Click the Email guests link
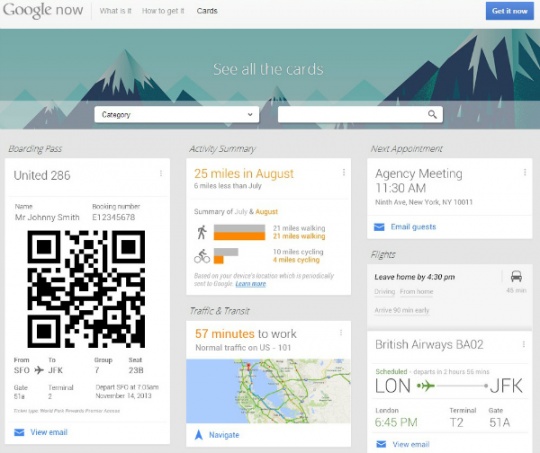540x453 pixels. (x=413, y=227)
